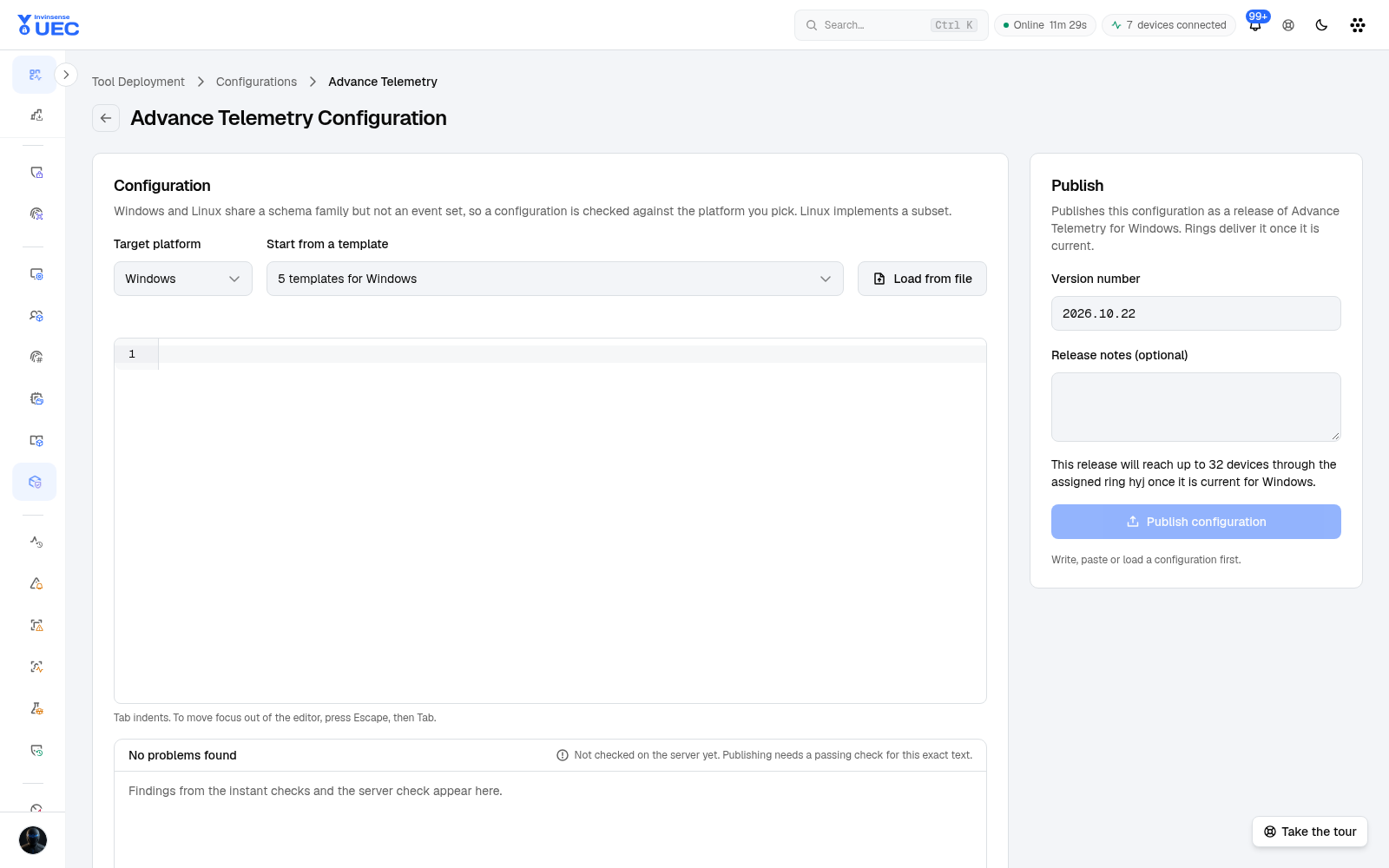Screen dimensions: 1389x868
Task: Go to Configurations breadcrumb
Action: coord(256,82)
